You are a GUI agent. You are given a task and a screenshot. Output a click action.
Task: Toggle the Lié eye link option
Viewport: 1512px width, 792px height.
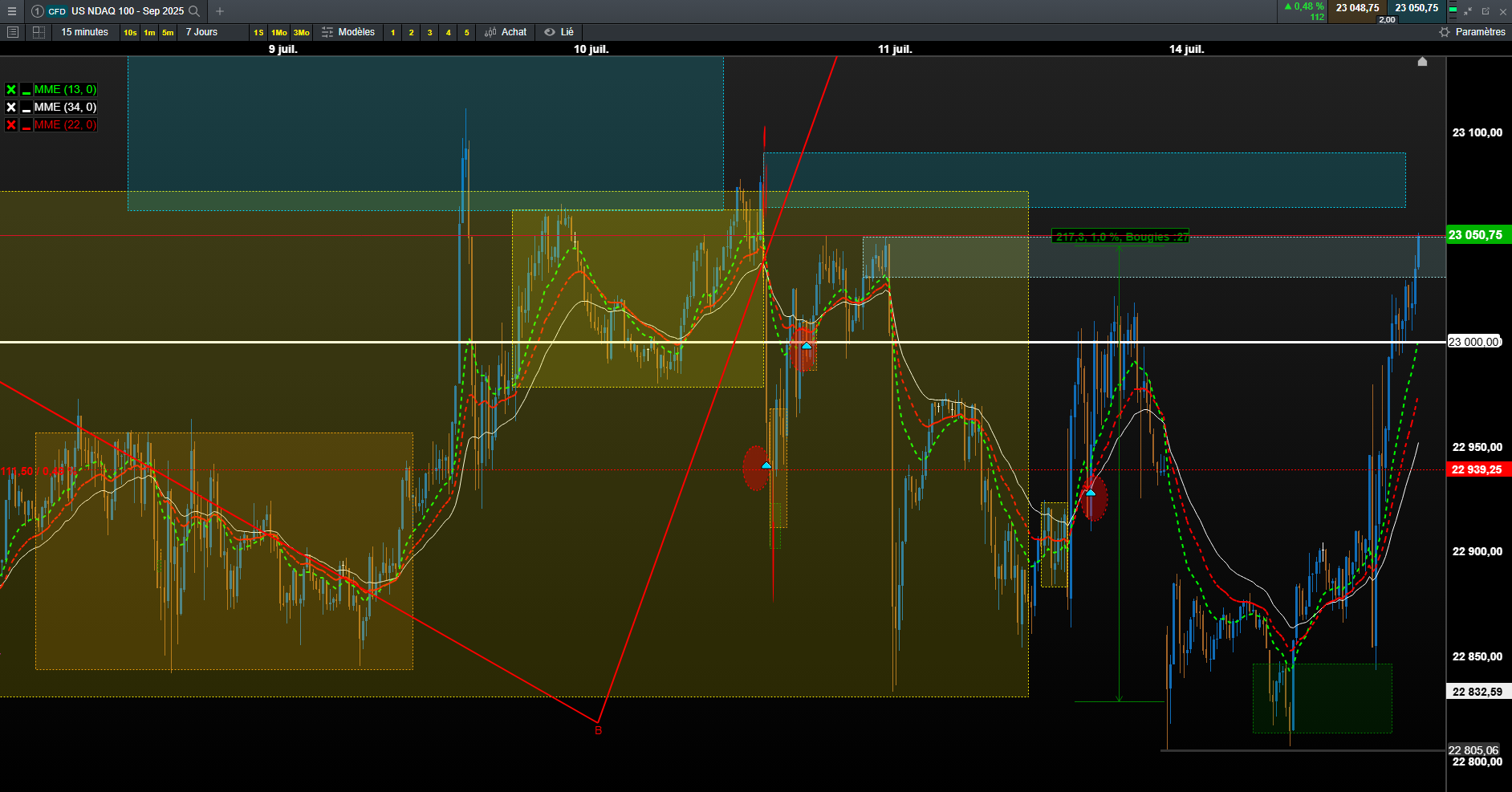pyautogui.click(x=559, y=32)
